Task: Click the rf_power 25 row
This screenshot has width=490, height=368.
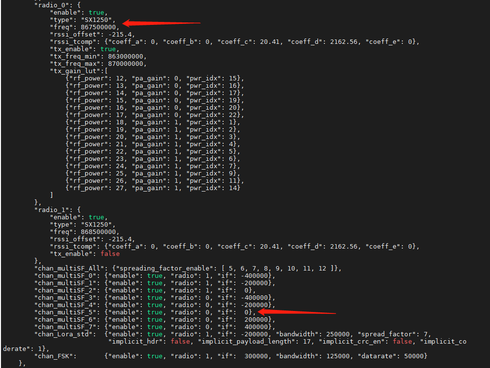Action: (153, 174)
